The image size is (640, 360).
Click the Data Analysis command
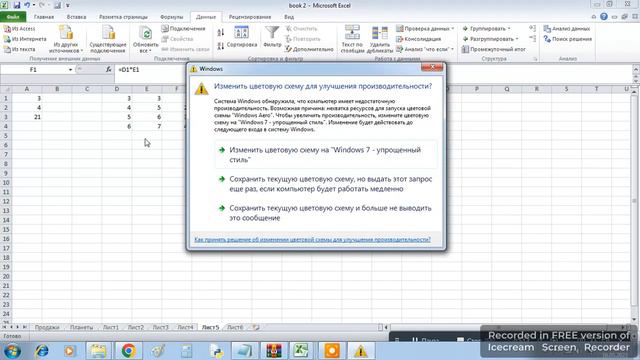click(x=567, y=29)
